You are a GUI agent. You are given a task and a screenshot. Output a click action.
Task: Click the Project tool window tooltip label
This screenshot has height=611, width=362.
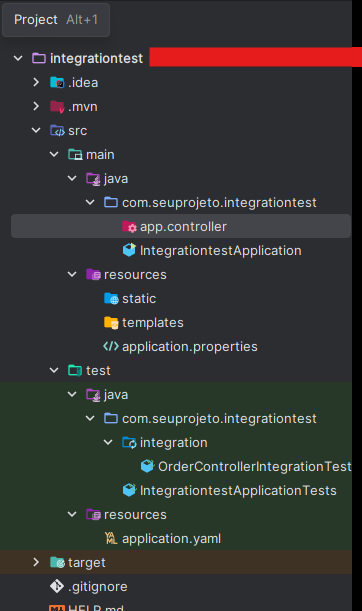click(35, 19)
